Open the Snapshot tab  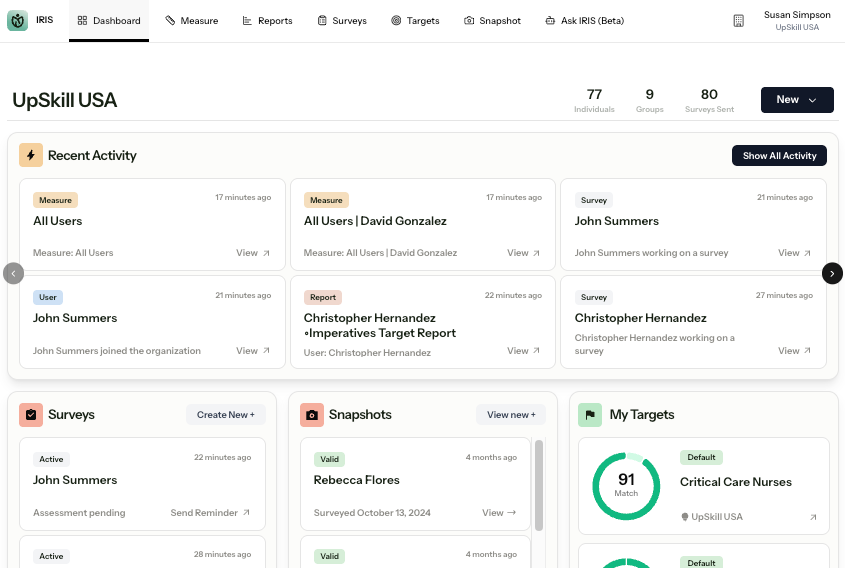pyautogui.click(x=493, y=20)
